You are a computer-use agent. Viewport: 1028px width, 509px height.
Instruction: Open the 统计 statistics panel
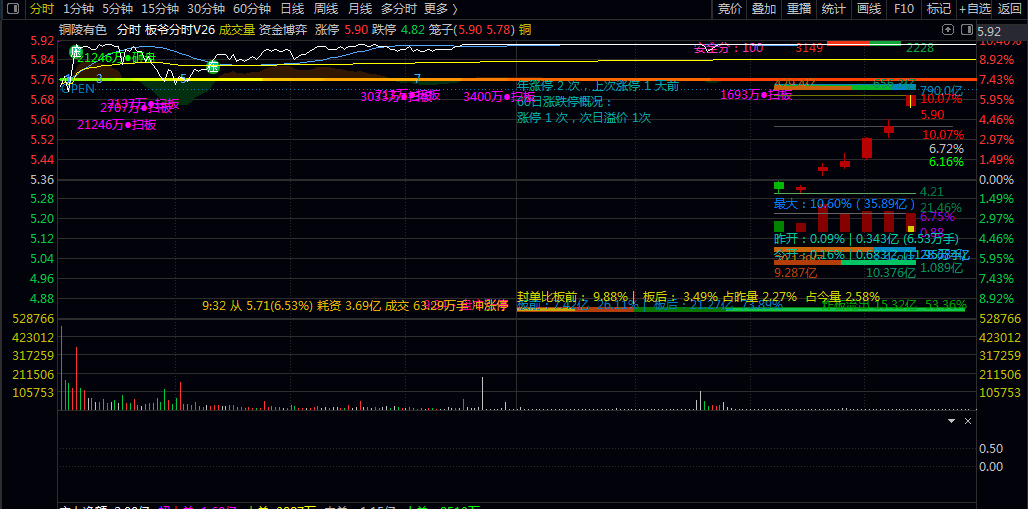click(833, 9)
